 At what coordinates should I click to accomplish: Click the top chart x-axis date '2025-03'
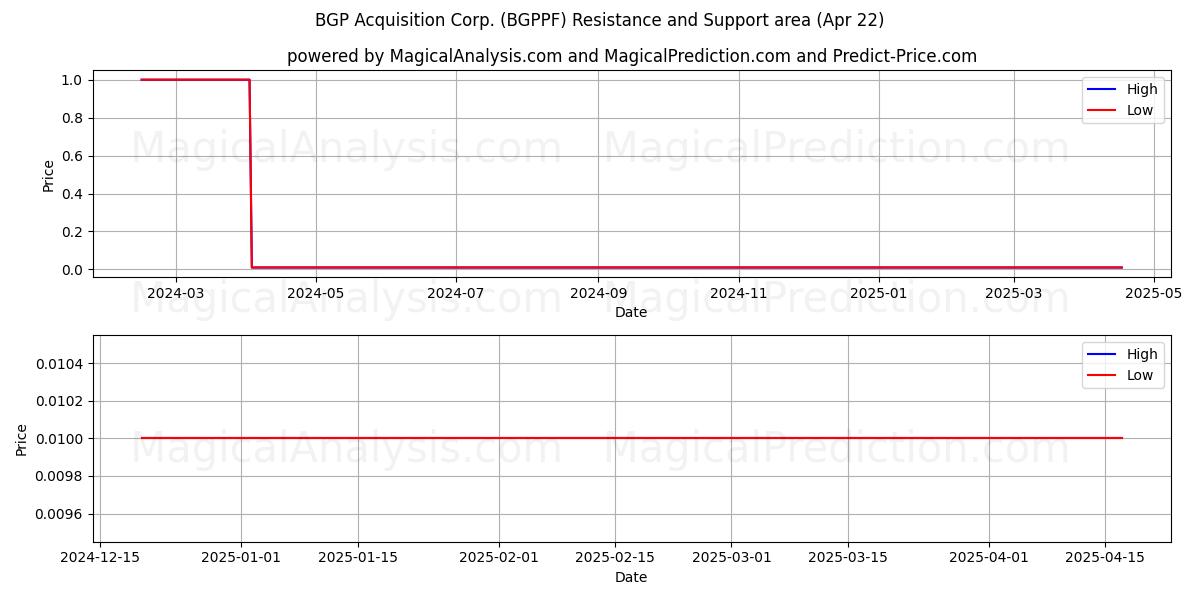(x=1014, y=293)
